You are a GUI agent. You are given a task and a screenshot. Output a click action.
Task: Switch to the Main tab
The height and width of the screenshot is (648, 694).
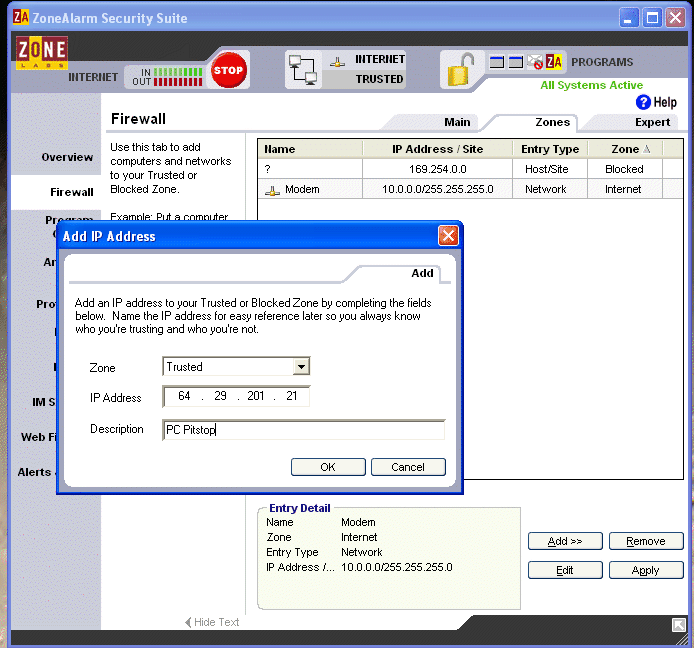tap(457, 122)
